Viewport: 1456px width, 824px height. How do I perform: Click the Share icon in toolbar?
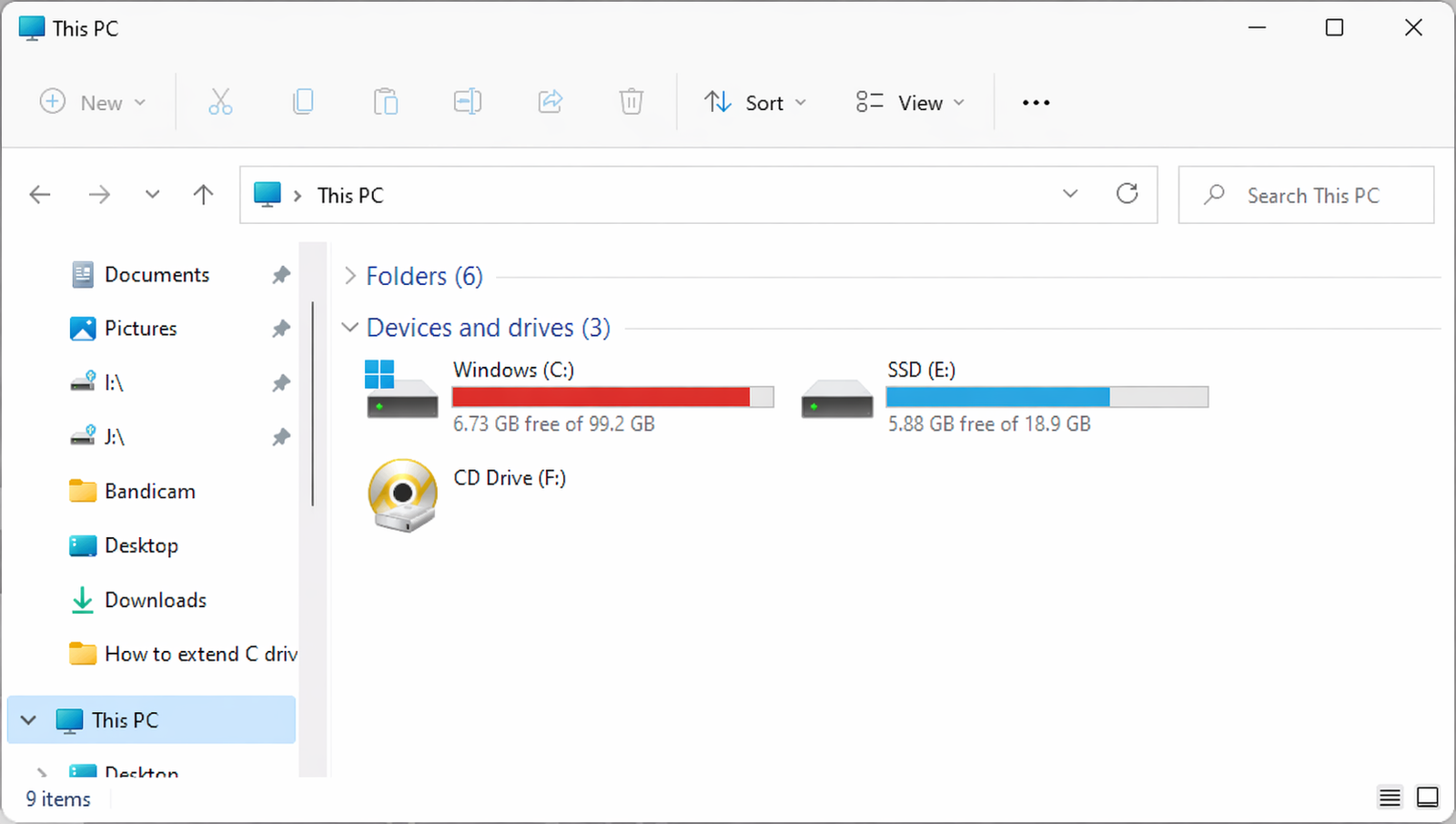551,102
